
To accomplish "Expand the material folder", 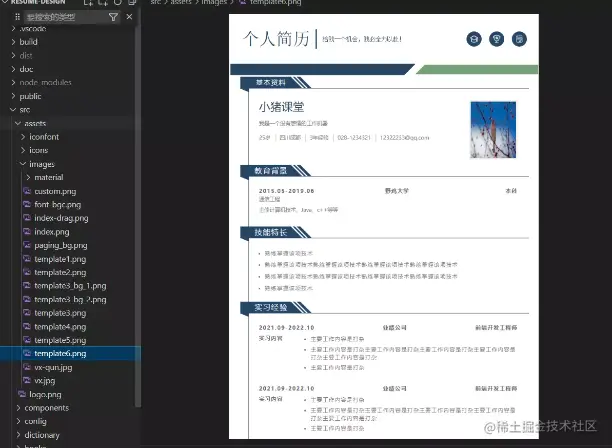I will [x=48, y=177].
